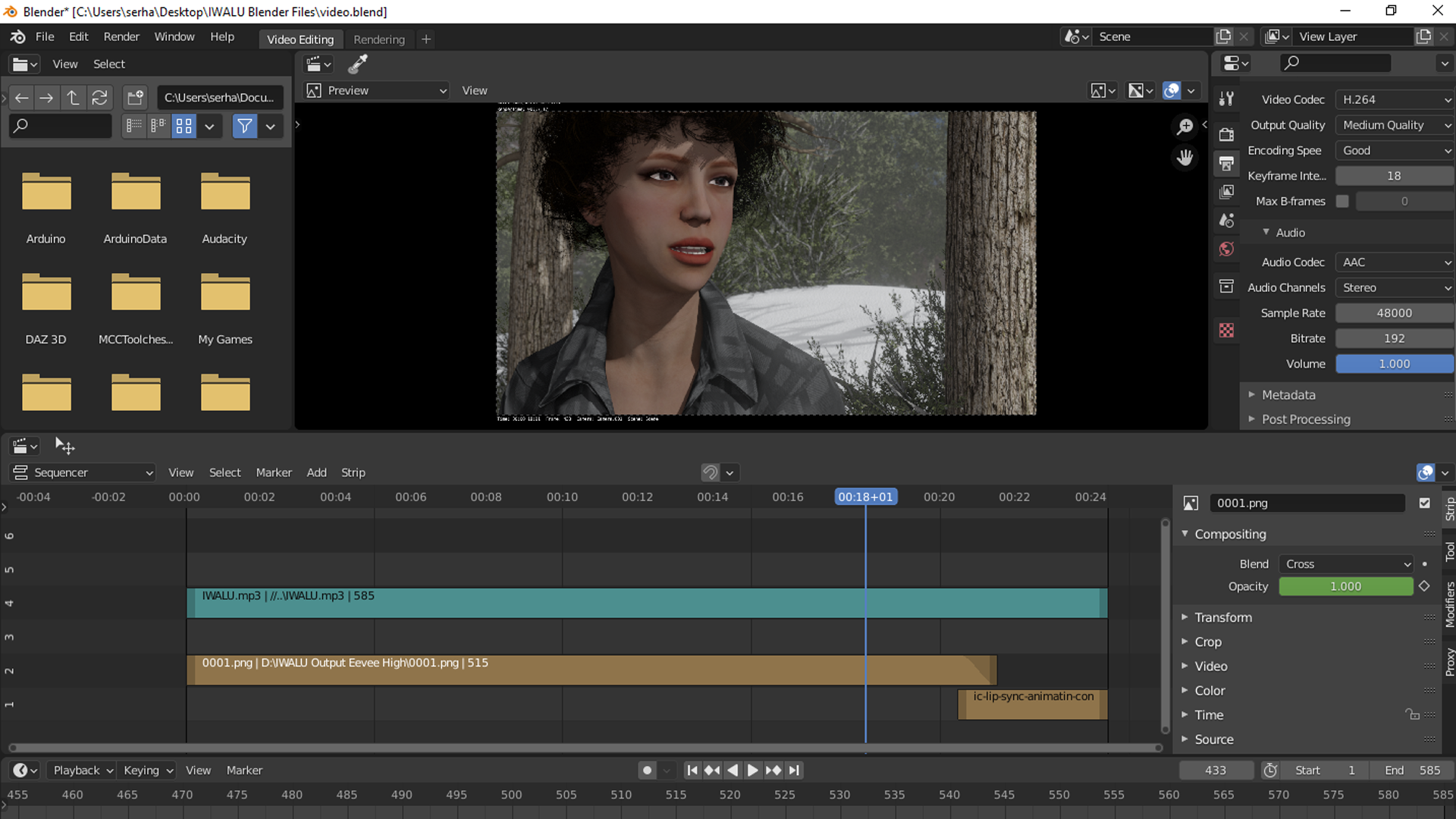Open the View Layer properties icon
The image size is (1456, 819).
click(1226, 192)
